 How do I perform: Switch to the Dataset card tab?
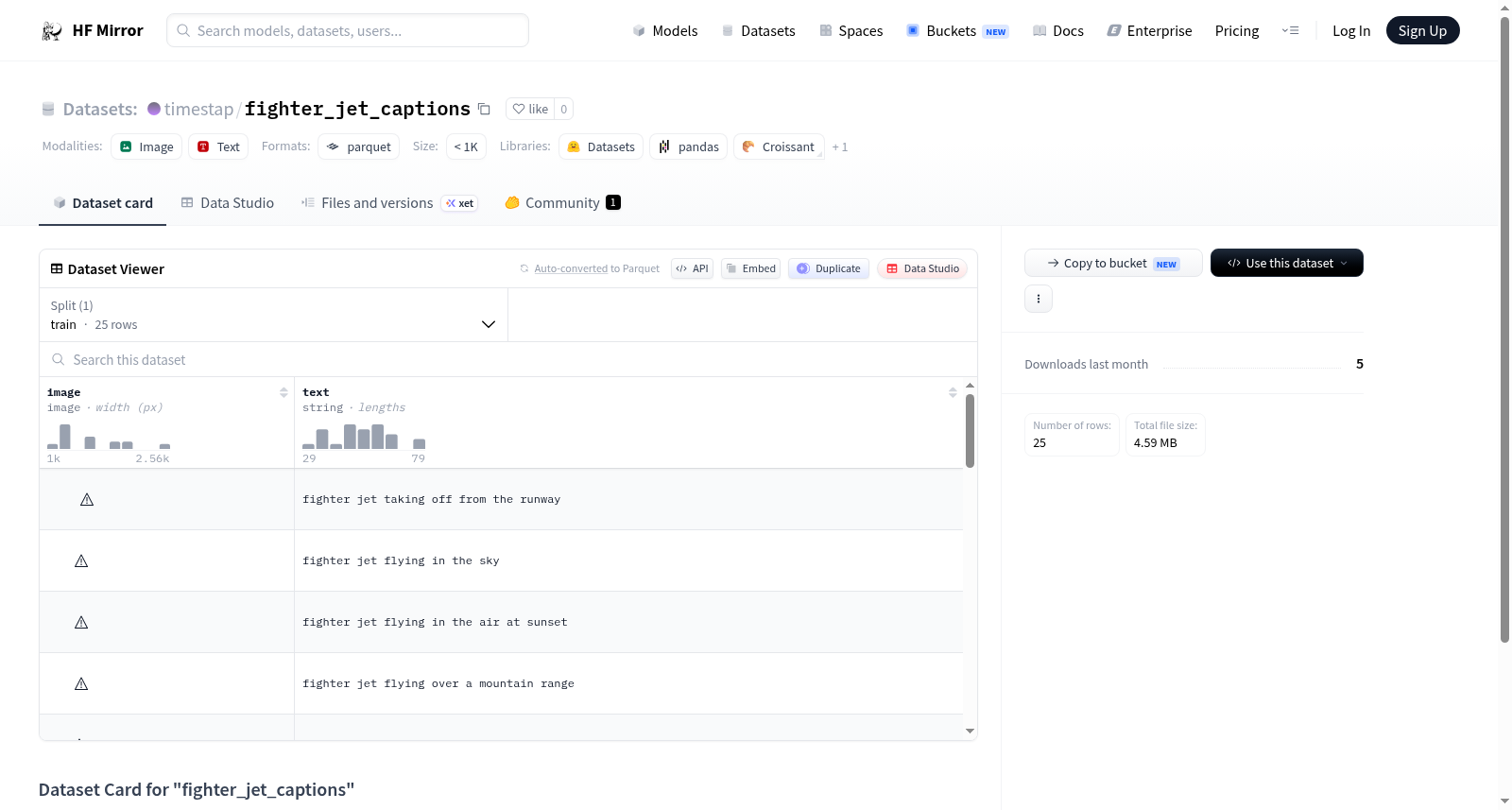point(102,203)
